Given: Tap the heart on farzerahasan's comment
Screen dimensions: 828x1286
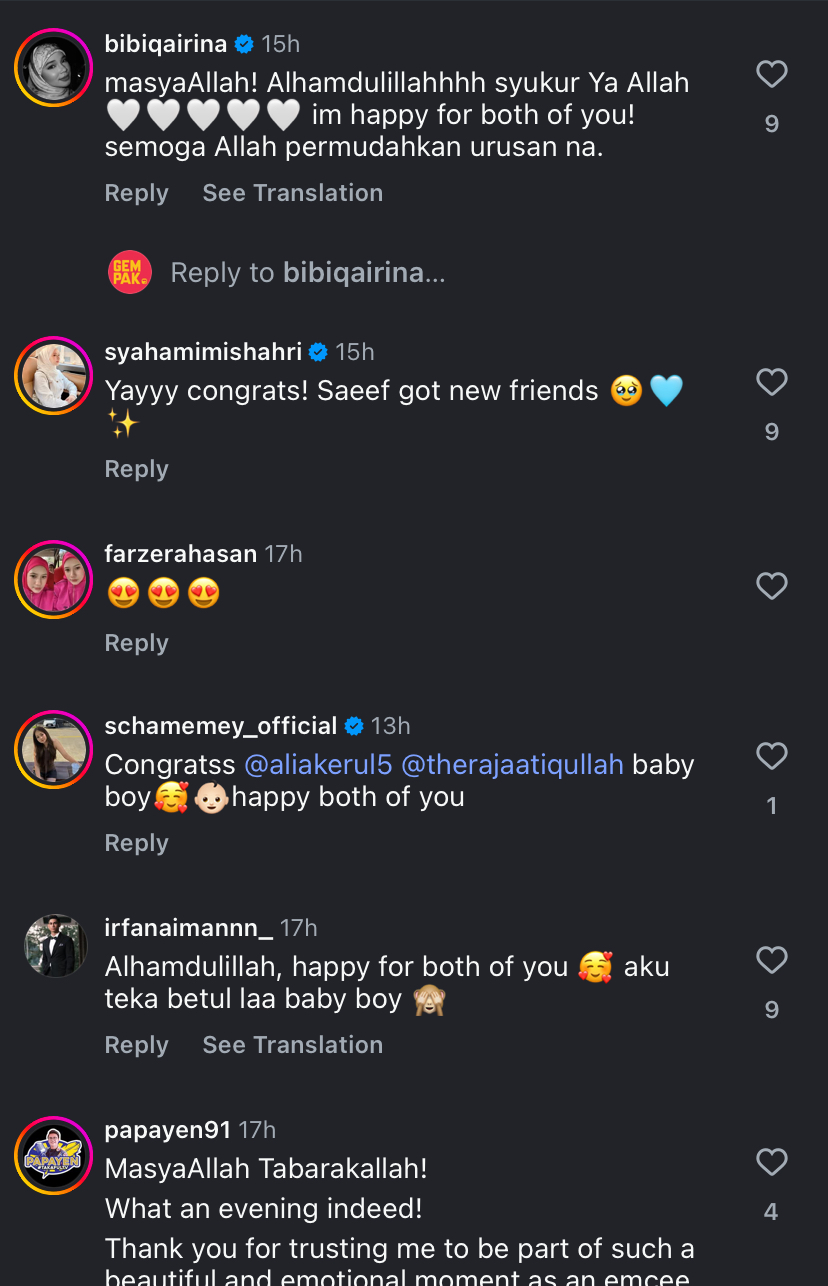Looking at the screenshot, I should 771,586.
